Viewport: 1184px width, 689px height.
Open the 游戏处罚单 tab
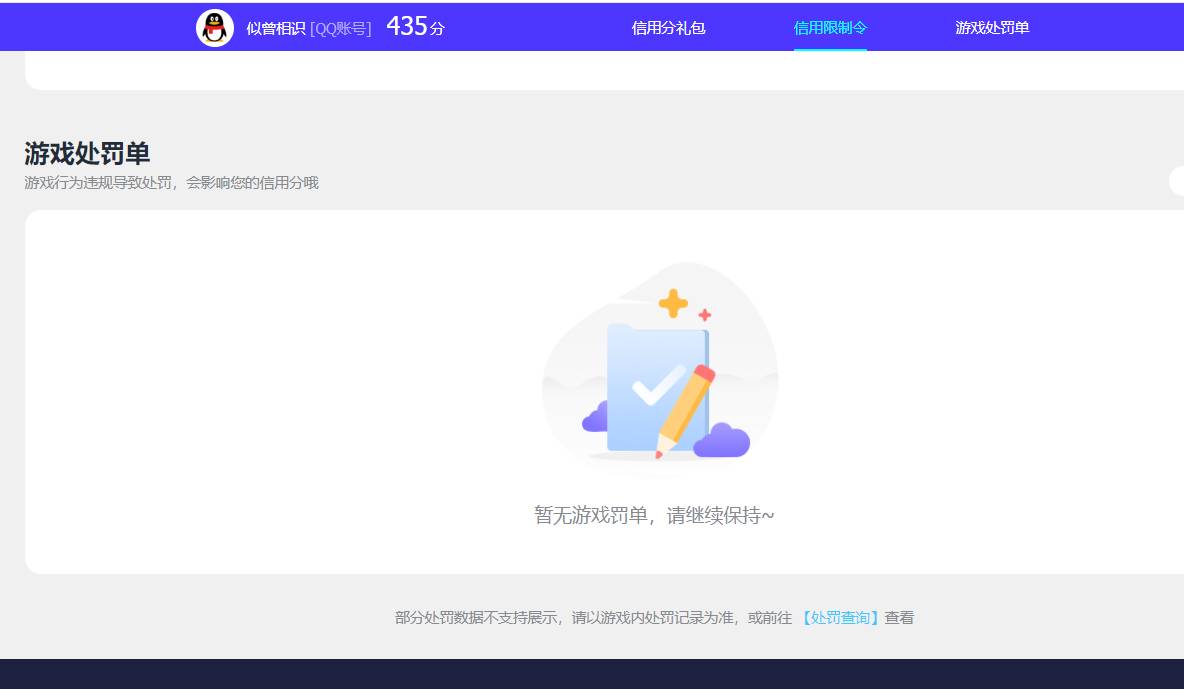(991, 27)
